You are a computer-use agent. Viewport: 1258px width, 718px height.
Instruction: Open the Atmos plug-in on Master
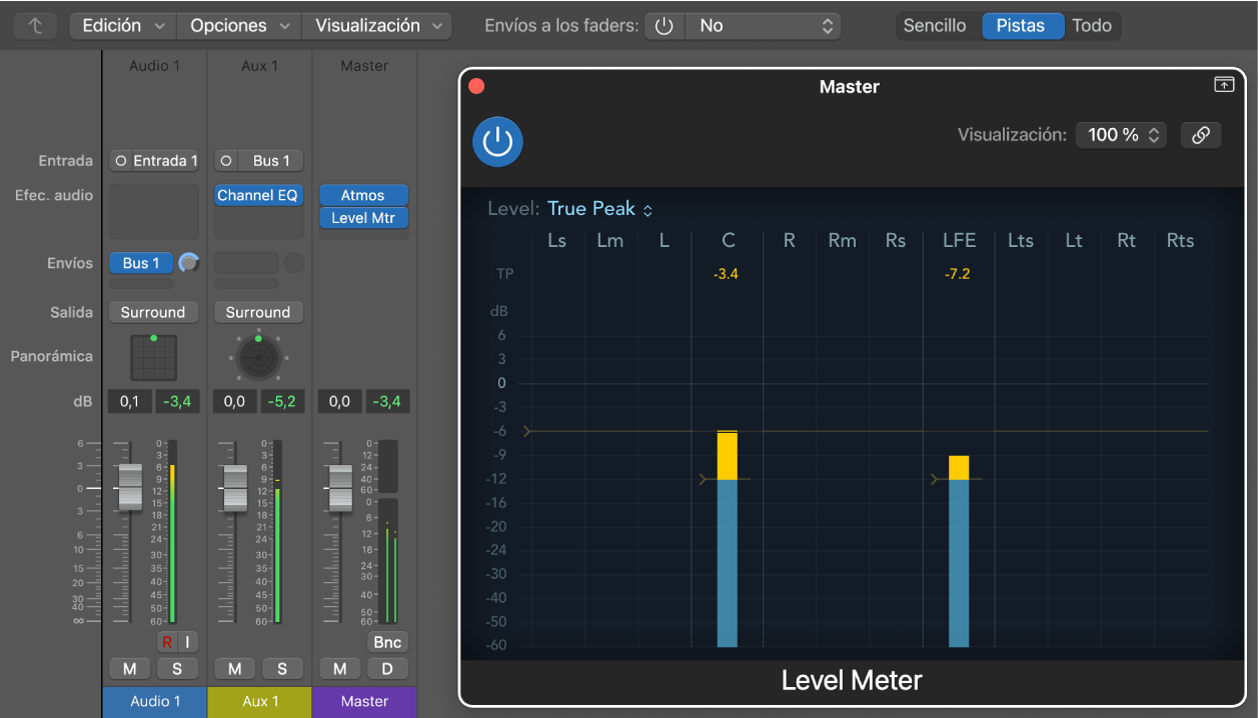click(x=364, y=195)
